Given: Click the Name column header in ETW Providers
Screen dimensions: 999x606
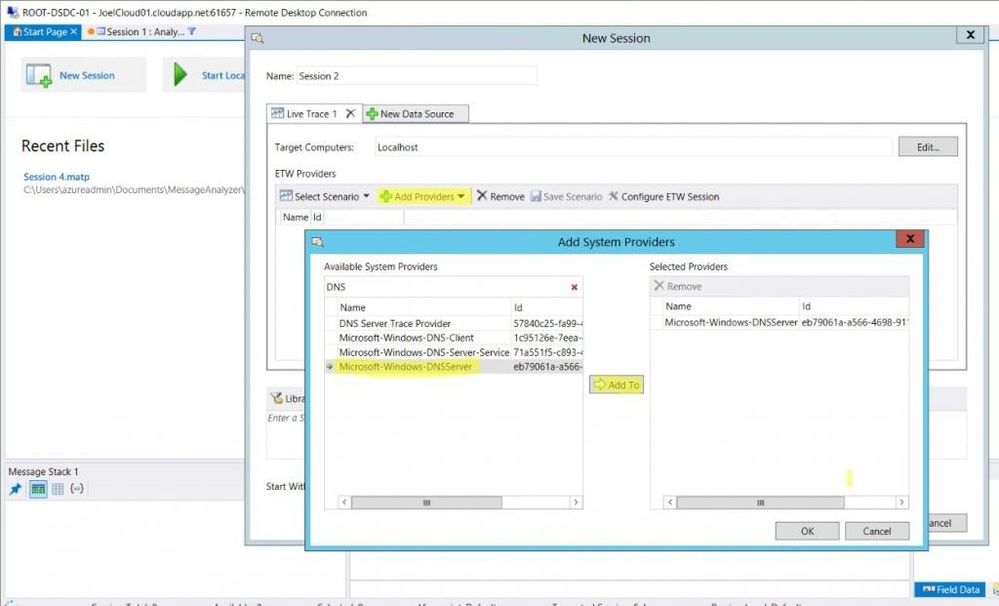Looking at the screenshot, I should (x=296, y=217).
